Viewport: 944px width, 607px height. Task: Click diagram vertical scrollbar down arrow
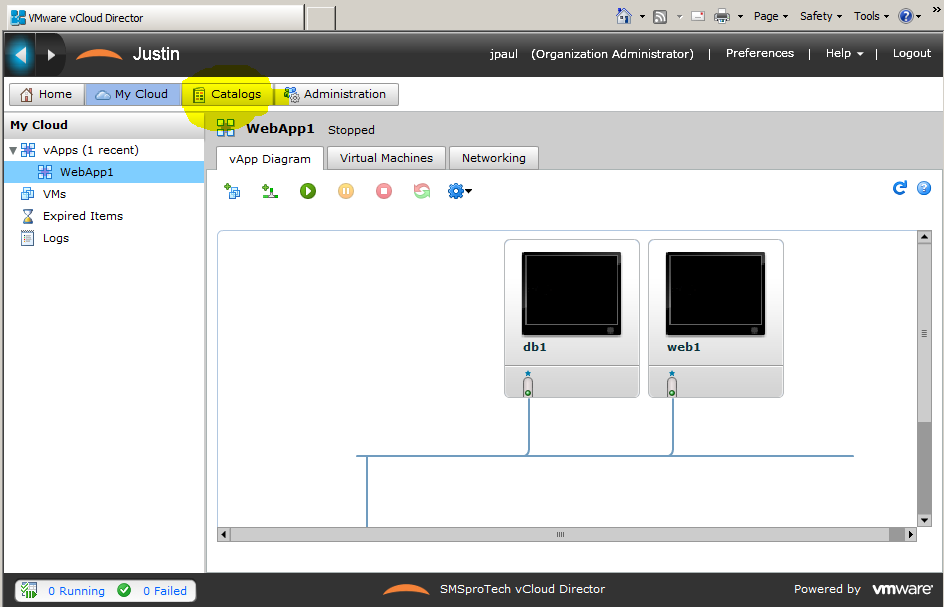tap(924, 520)
